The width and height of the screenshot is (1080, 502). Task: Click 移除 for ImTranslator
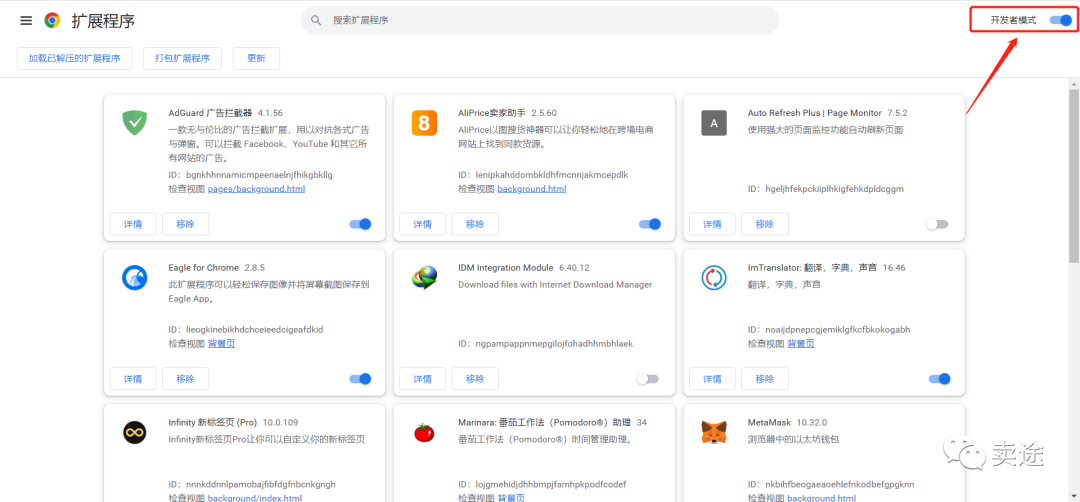click(765, 379)
